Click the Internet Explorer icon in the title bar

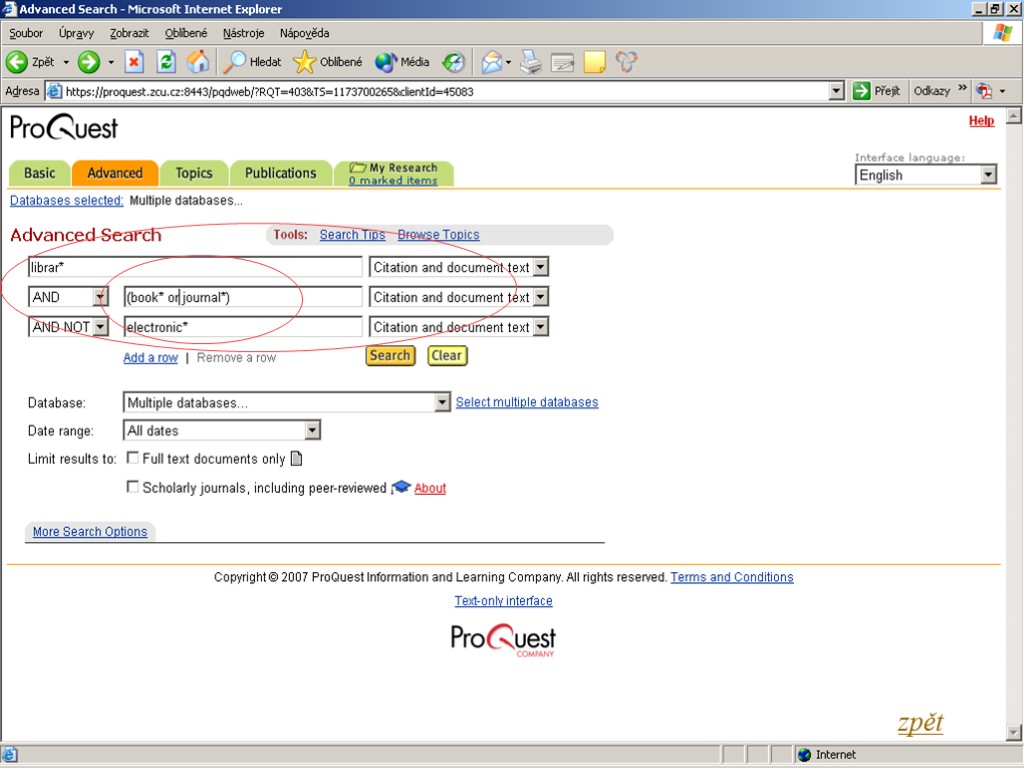pos(8,9)
